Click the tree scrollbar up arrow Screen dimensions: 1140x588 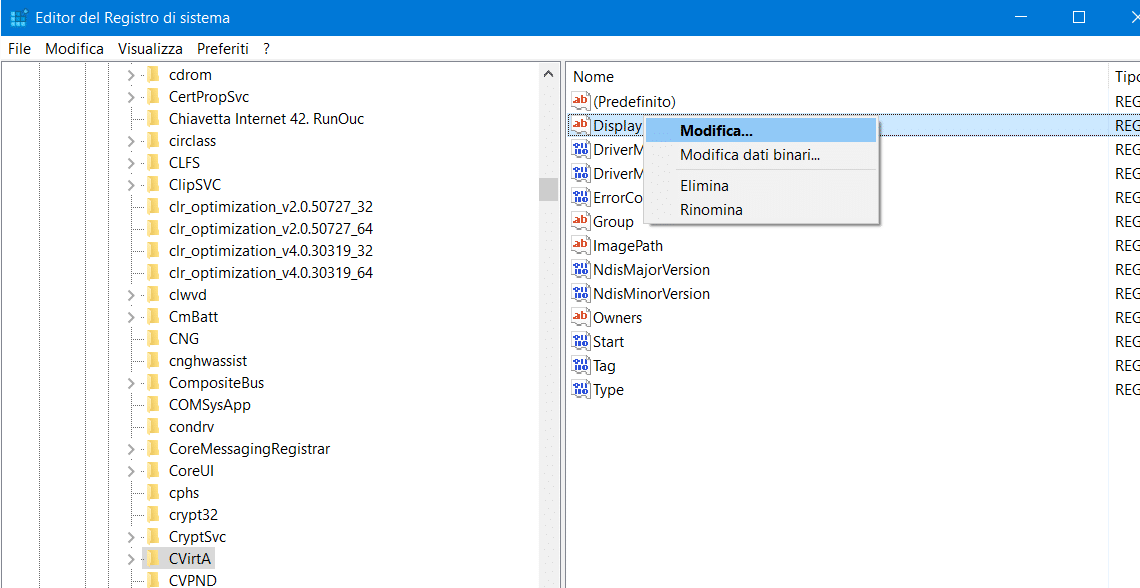(x=548, y=73)
